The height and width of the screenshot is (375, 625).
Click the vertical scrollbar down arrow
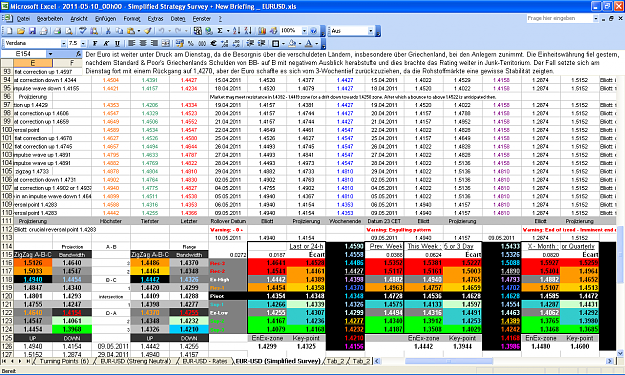[x=620, y=353]
